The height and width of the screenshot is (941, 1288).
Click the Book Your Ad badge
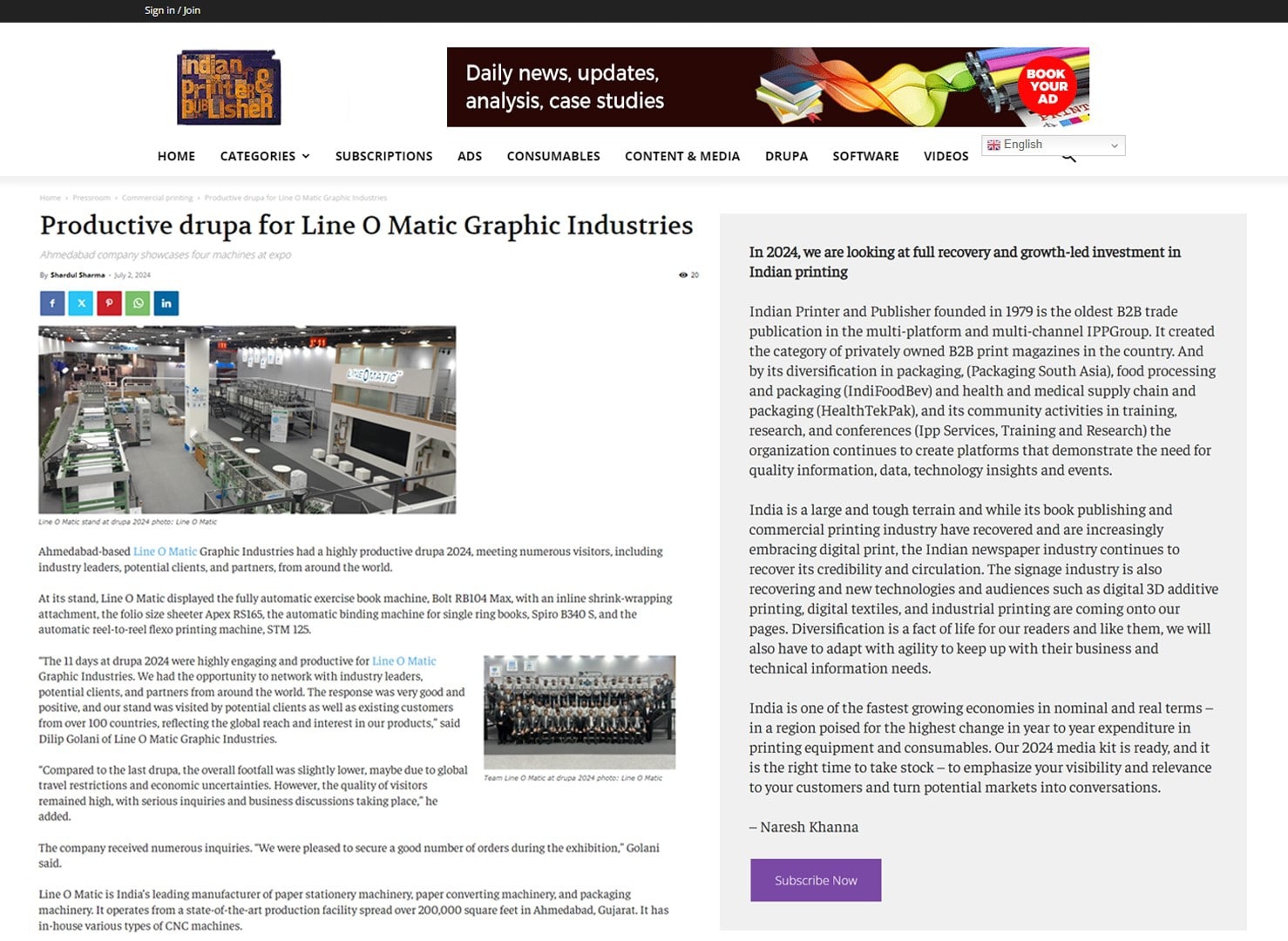[x=1047, y=85]
